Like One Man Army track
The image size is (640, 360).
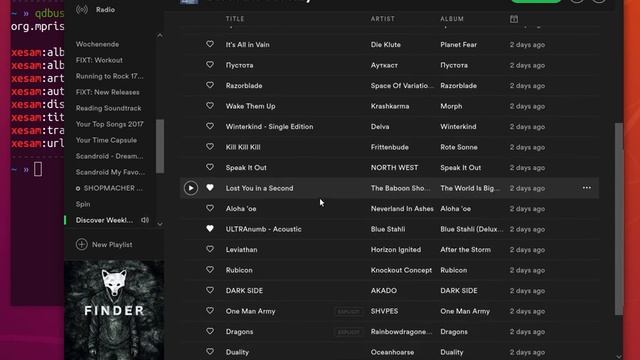(210, 311)
